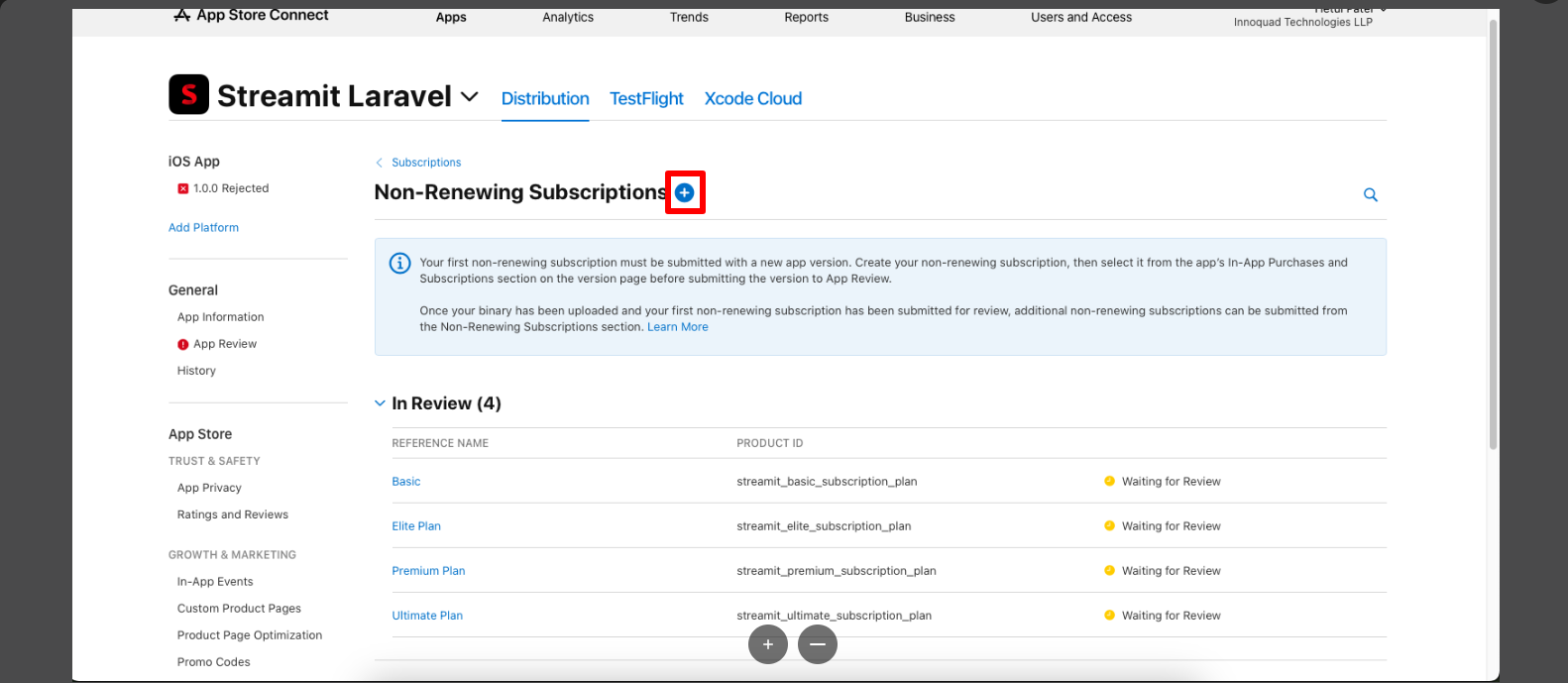This screenshot has height=683, width=1568.
Task: Open the subscriptions search magnifier
Action: [1371, 194]
